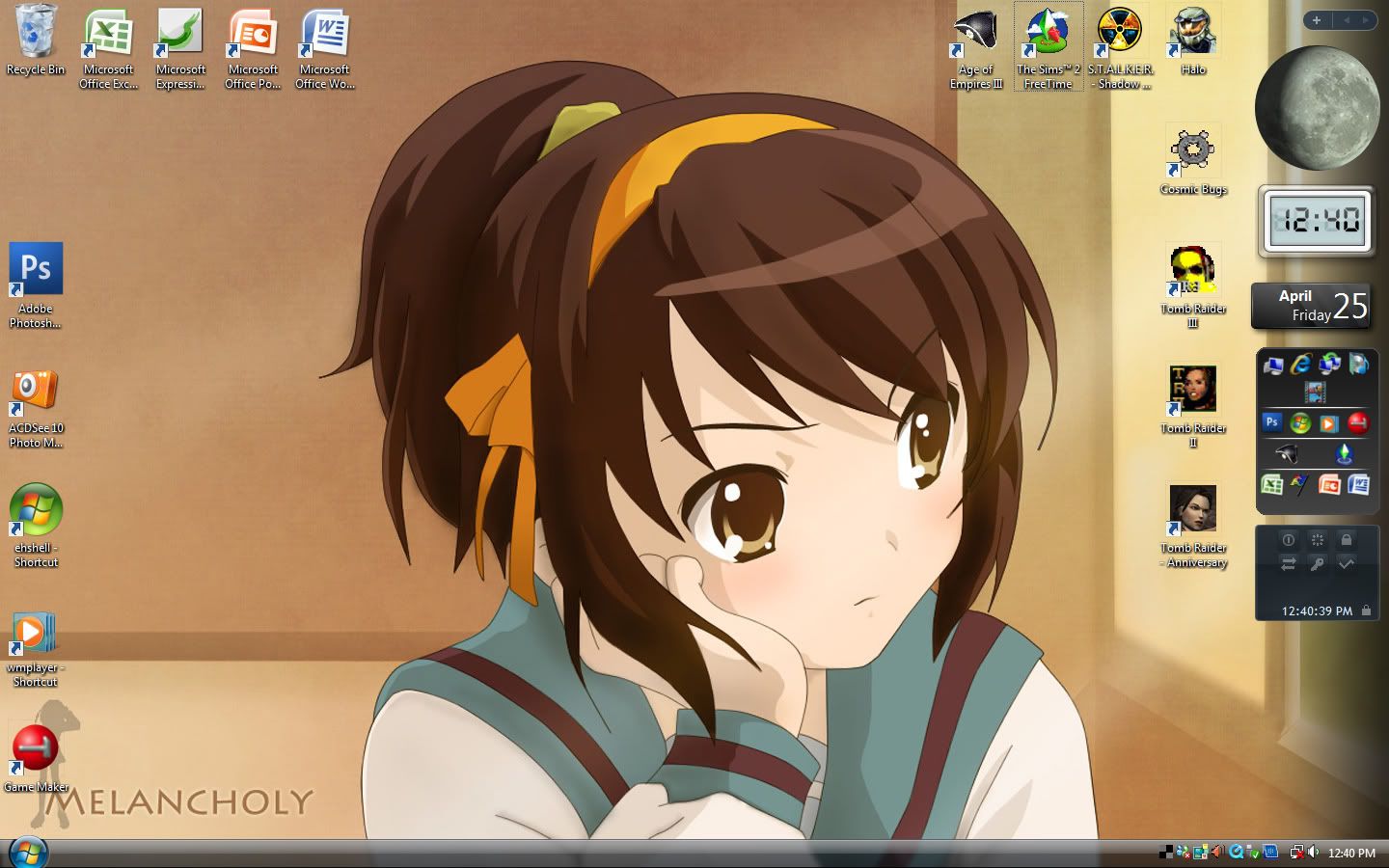The height and width of the screenshot is (868, 1389).
Task: Select the ehshell shortcut on desktop
Action: pyautogui.click(x=36, y=526)
